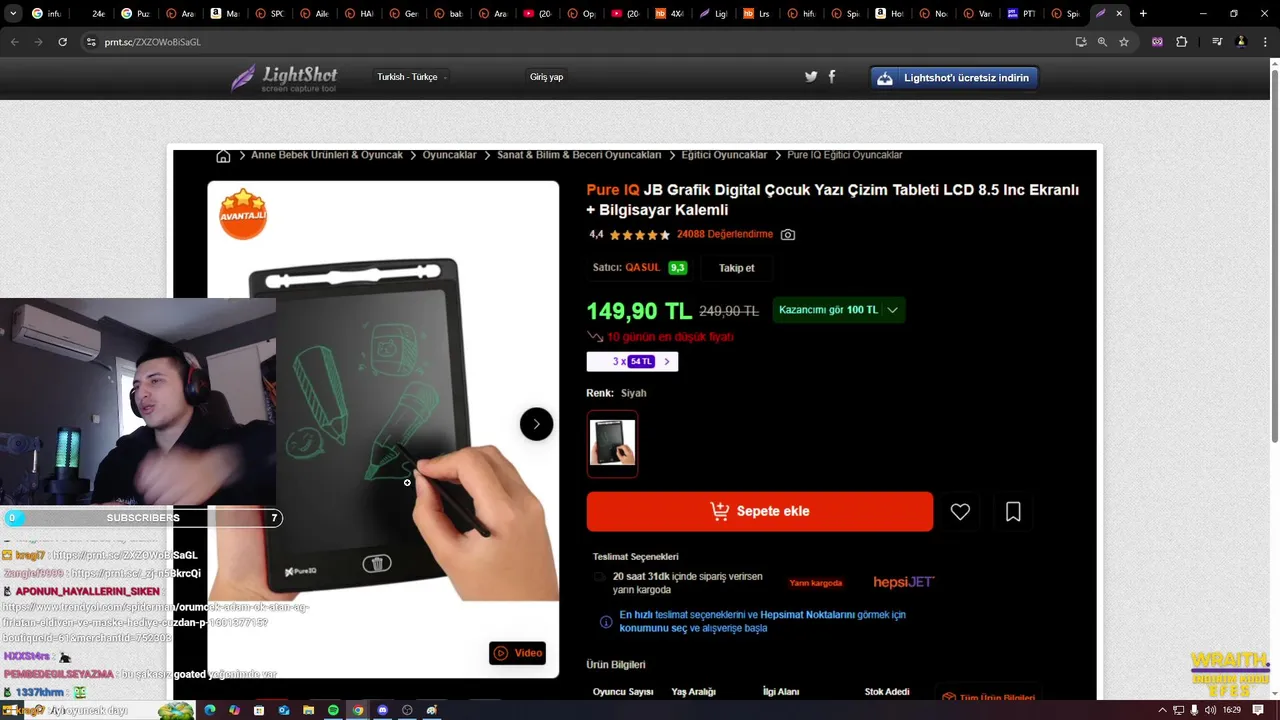The width and height of the screenshot is (1280, 720).
Task: Open browser zoom magnifier icon
Action: (x=1102, y=42)
